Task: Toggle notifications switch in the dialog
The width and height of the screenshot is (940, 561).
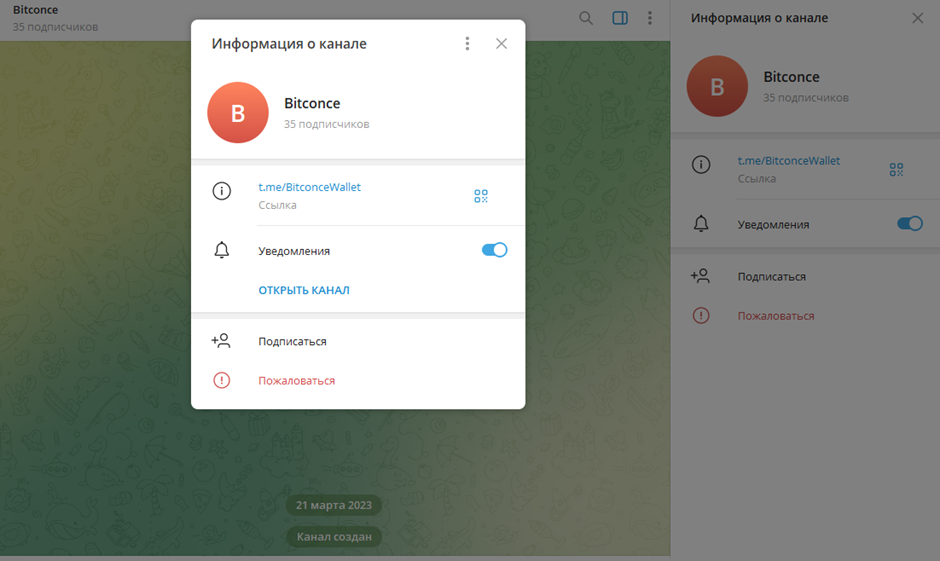Action: tap(495, 250)
